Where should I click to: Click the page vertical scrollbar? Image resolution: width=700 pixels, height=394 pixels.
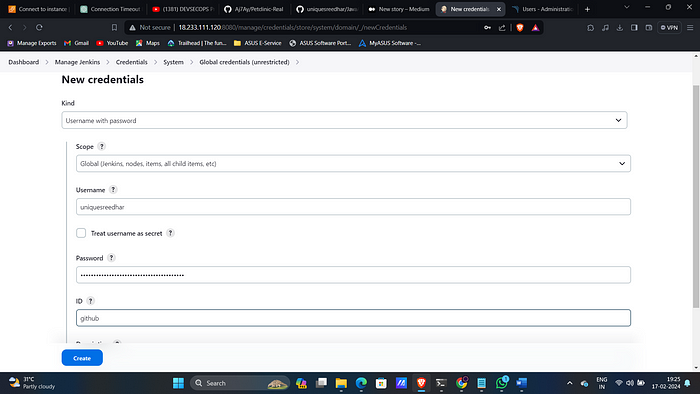pyautogui.click(x=696, y=196)
